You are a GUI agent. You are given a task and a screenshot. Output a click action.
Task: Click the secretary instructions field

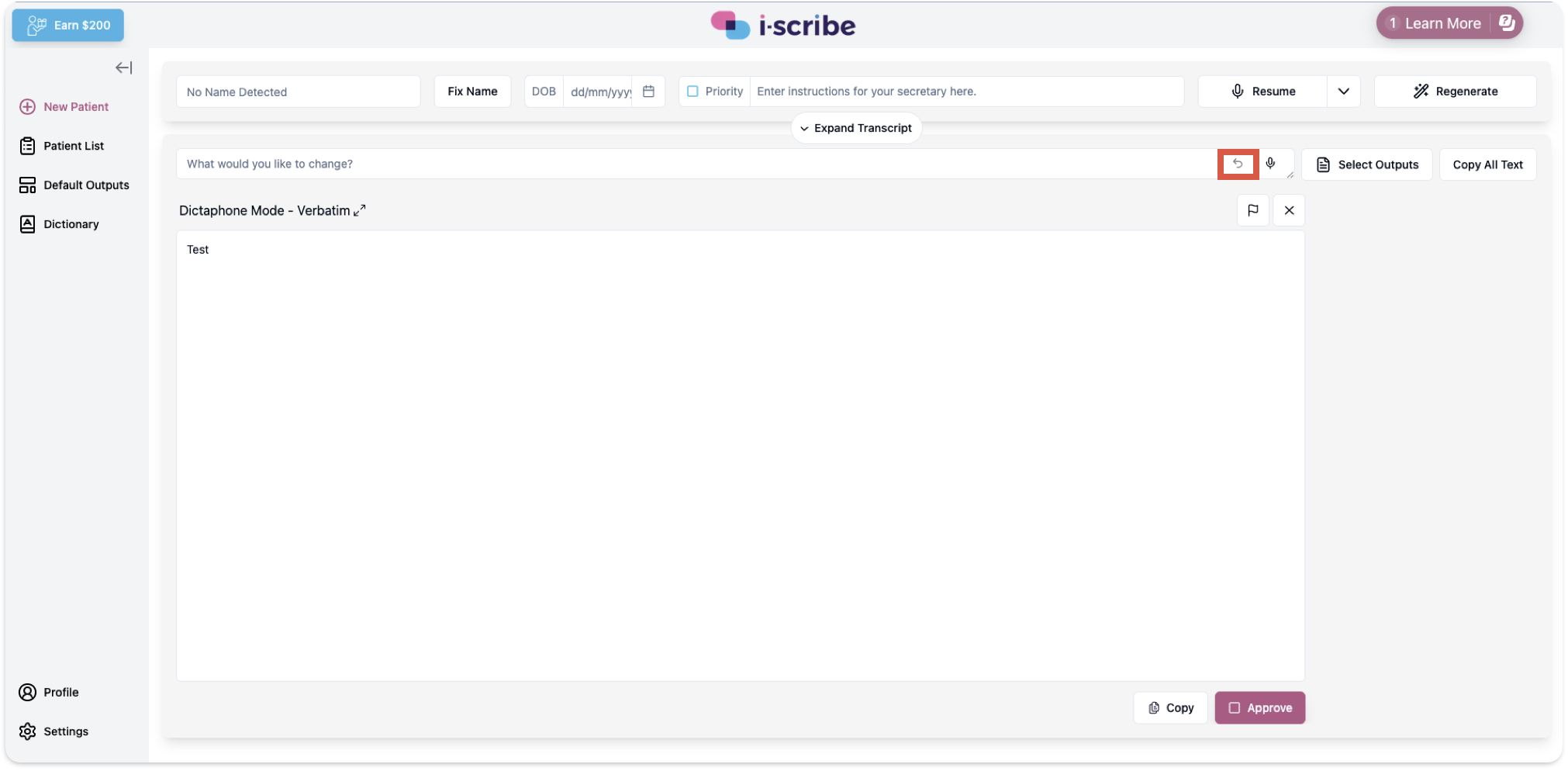[966, 92]
